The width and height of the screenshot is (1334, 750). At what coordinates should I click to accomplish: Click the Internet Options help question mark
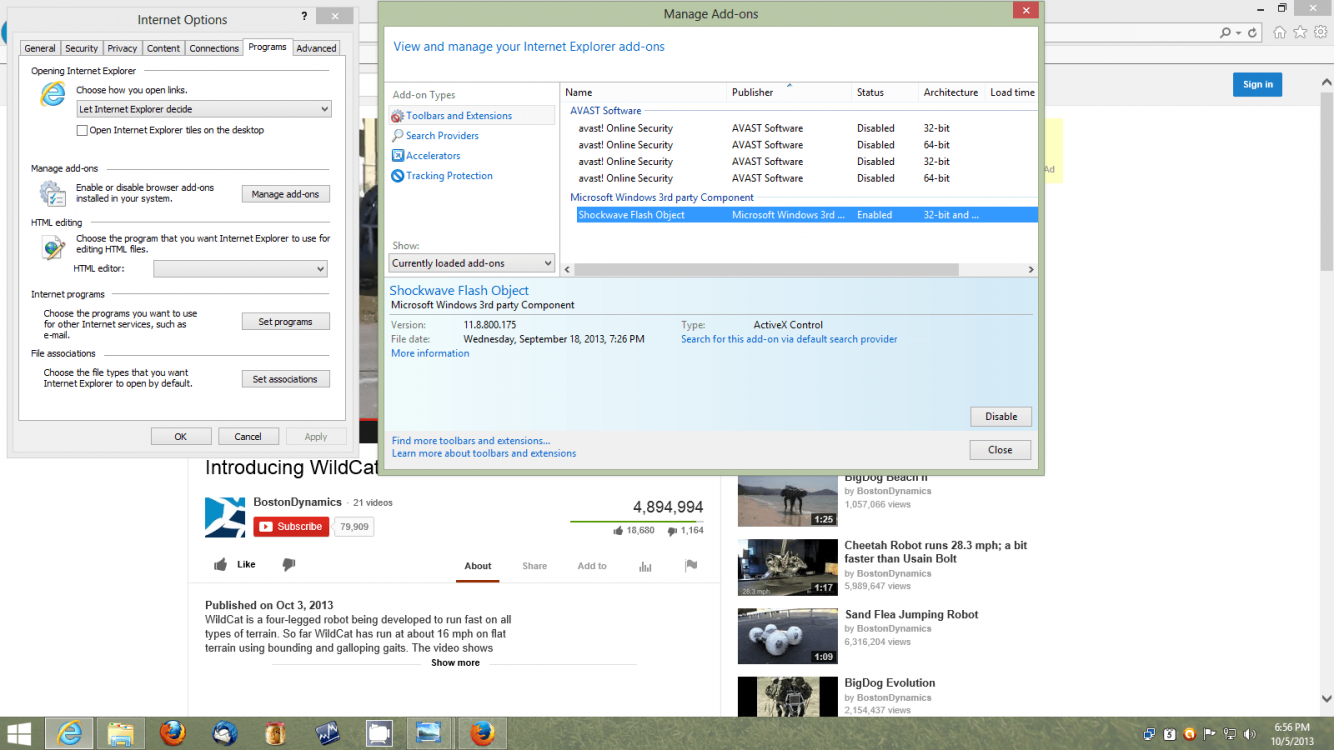tap(304, 17)
